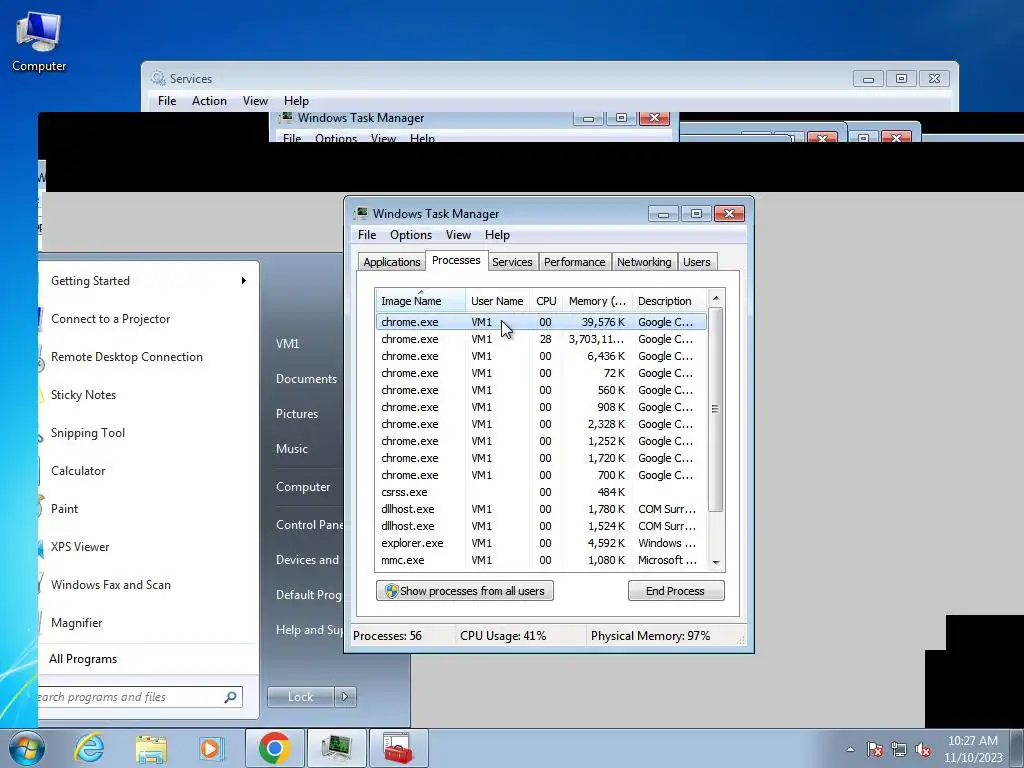The height and width of the screenshot is (768, 1024).
Task: Expand the arrow next to Lock
Action: [345, 697]
